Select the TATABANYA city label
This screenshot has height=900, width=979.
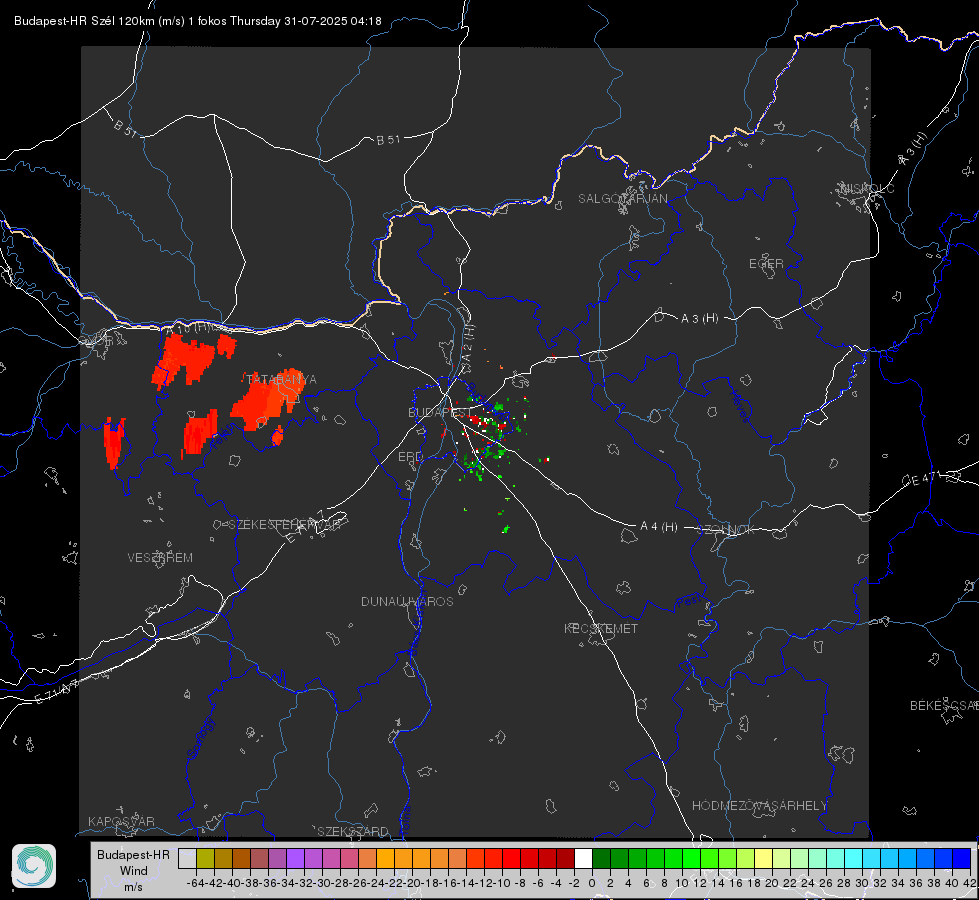coord(281,380)
